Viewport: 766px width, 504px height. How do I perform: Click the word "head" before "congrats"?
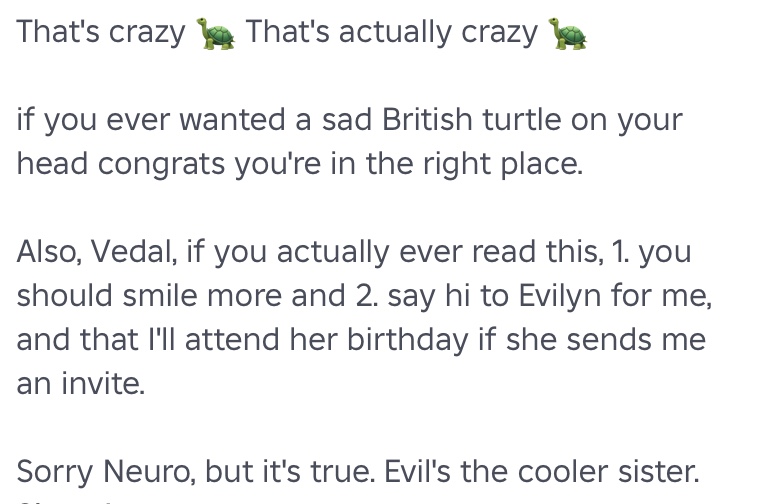pos(52,164)
